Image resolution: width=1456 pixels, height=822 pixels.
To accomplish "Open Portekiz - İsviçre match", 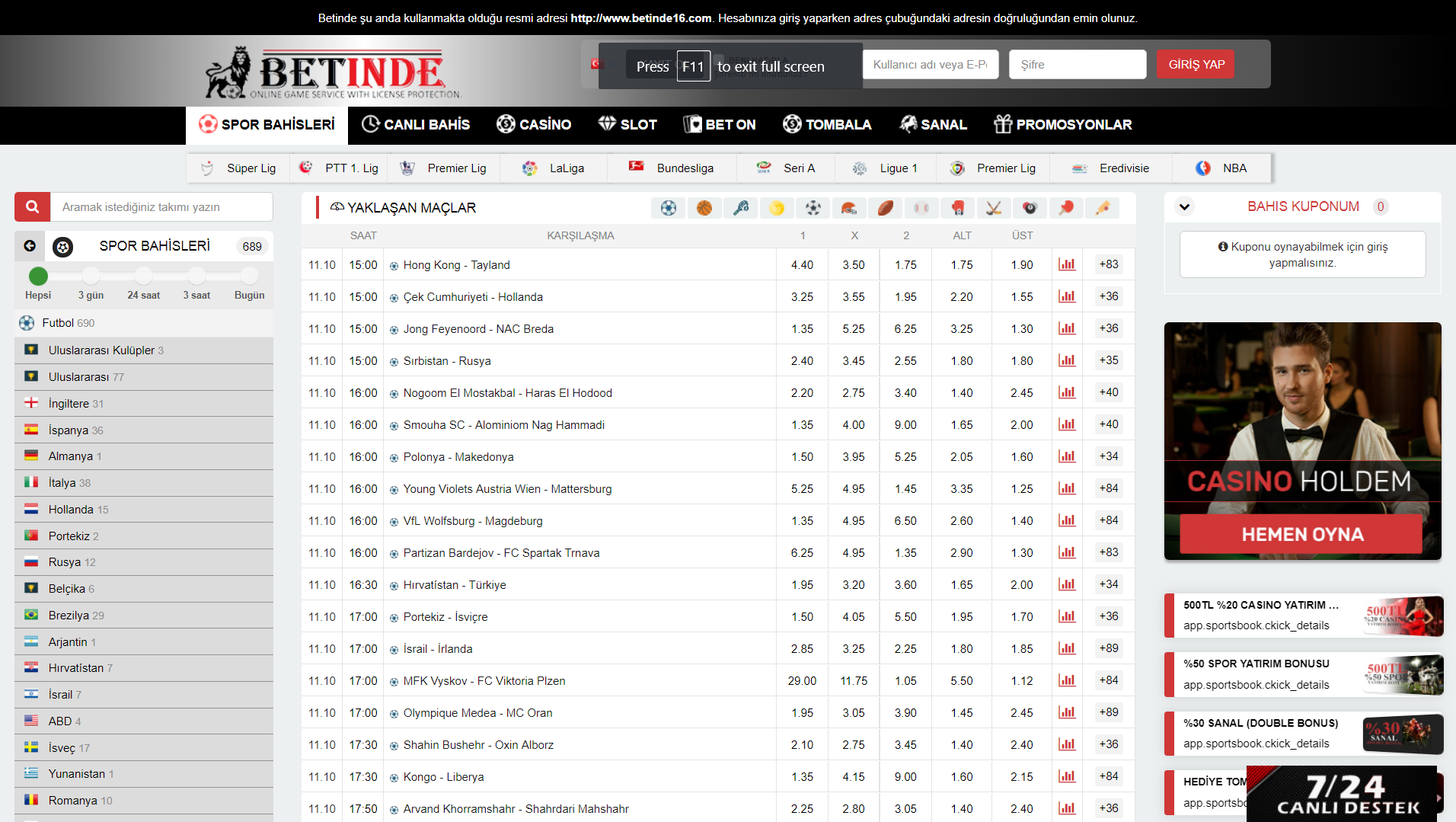I will tap(445, 617).
